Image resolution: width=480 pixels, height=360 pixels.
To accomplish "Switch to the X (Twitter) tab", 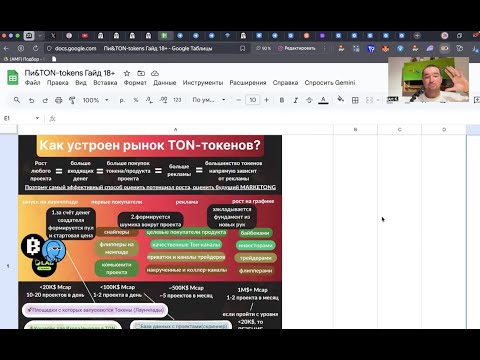I will 53,35.
